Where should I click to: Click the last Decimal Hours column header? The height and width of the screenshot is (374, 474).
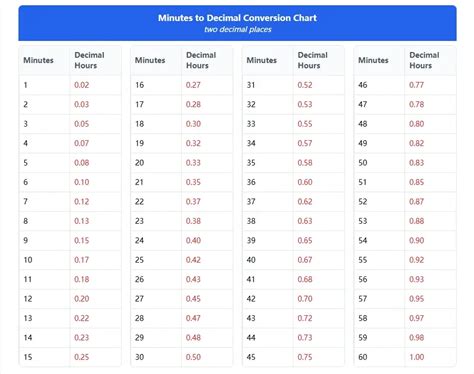(424, 60)
